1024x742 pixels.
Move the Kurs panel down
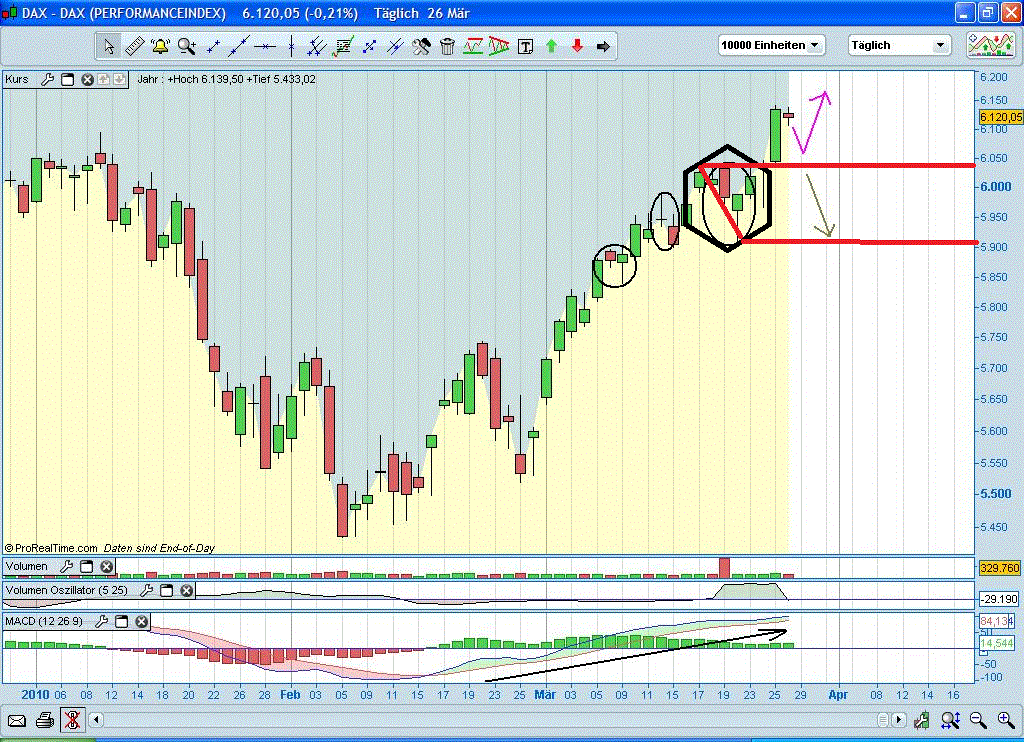coord(119,79)
